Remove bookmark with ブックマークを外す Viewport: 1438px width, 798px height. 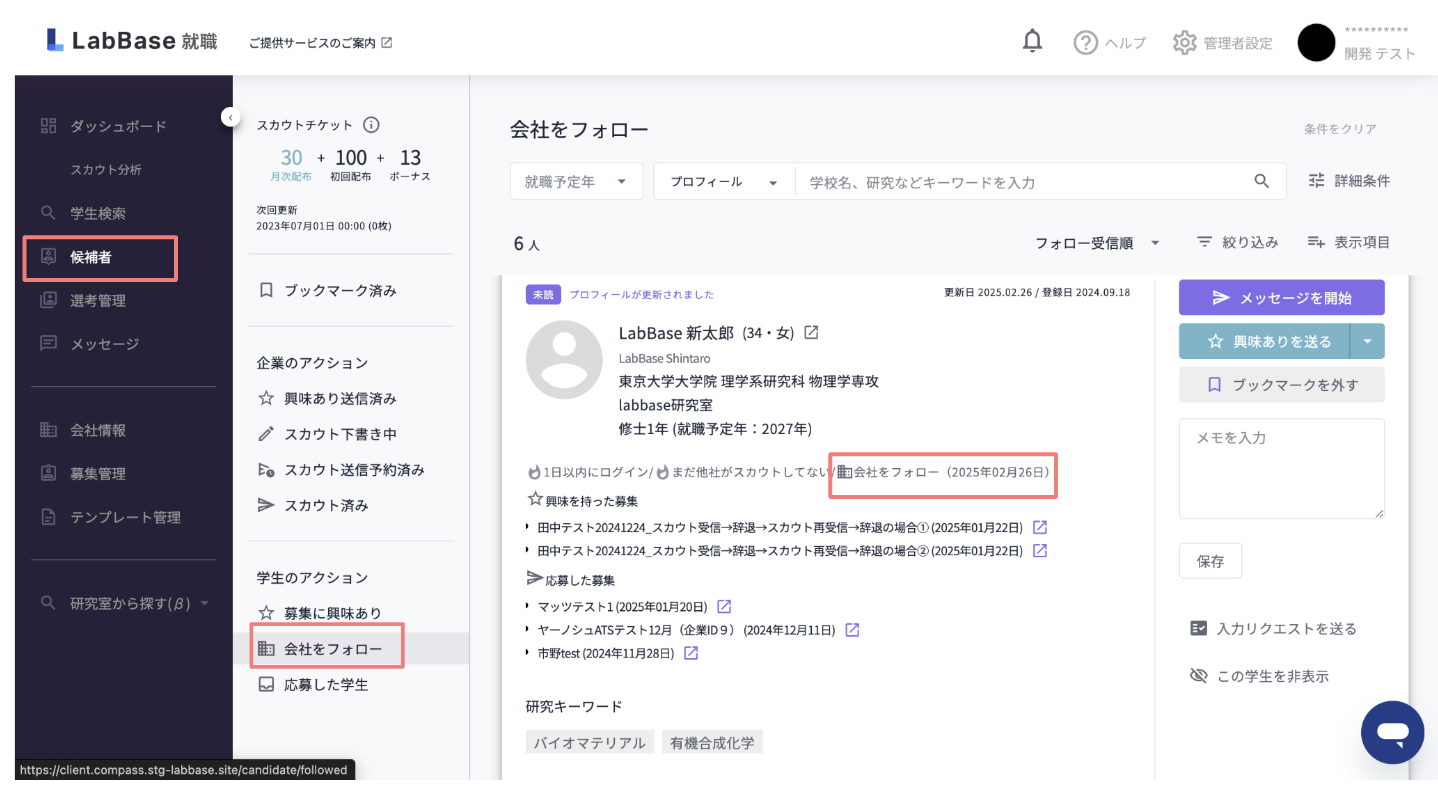click(x=1281, y=384)
